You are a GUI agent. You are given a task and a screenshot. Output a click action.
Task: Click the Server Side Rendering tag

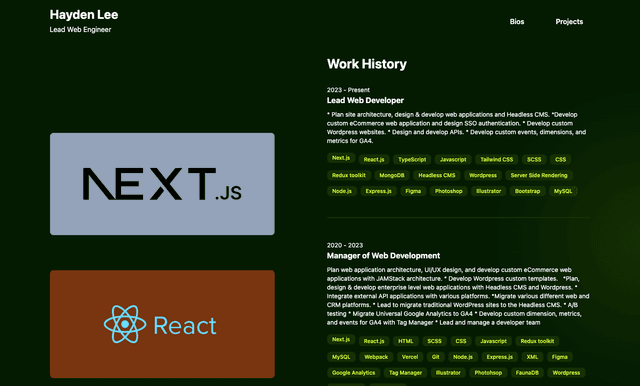539,175
